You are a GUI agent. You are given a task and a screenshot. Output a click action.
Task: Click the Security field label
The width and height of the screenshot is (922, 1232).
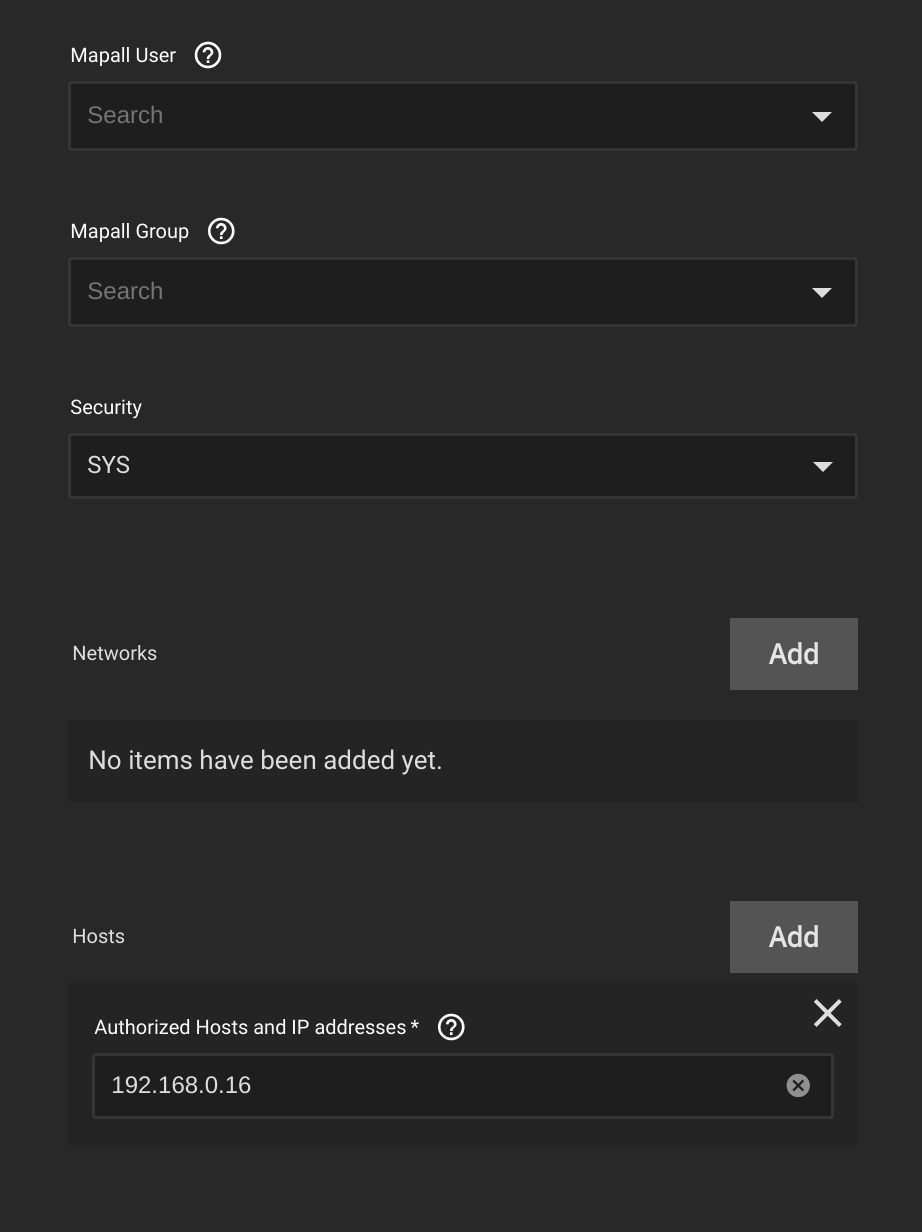(x=106, y=407)
